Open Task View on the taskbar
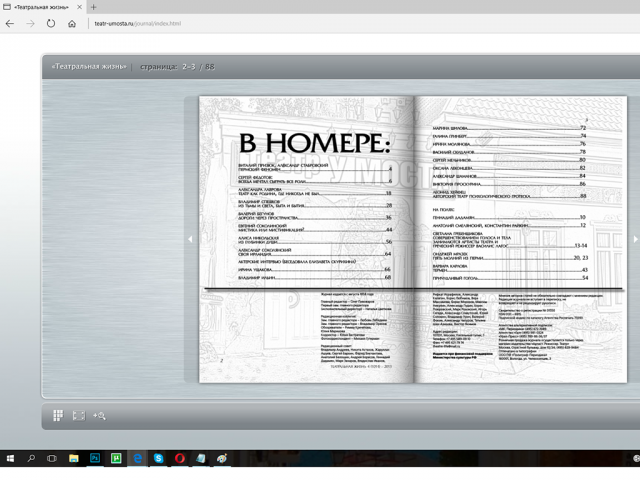This screenshot has width=640, height=480. (x=52, y=458)
